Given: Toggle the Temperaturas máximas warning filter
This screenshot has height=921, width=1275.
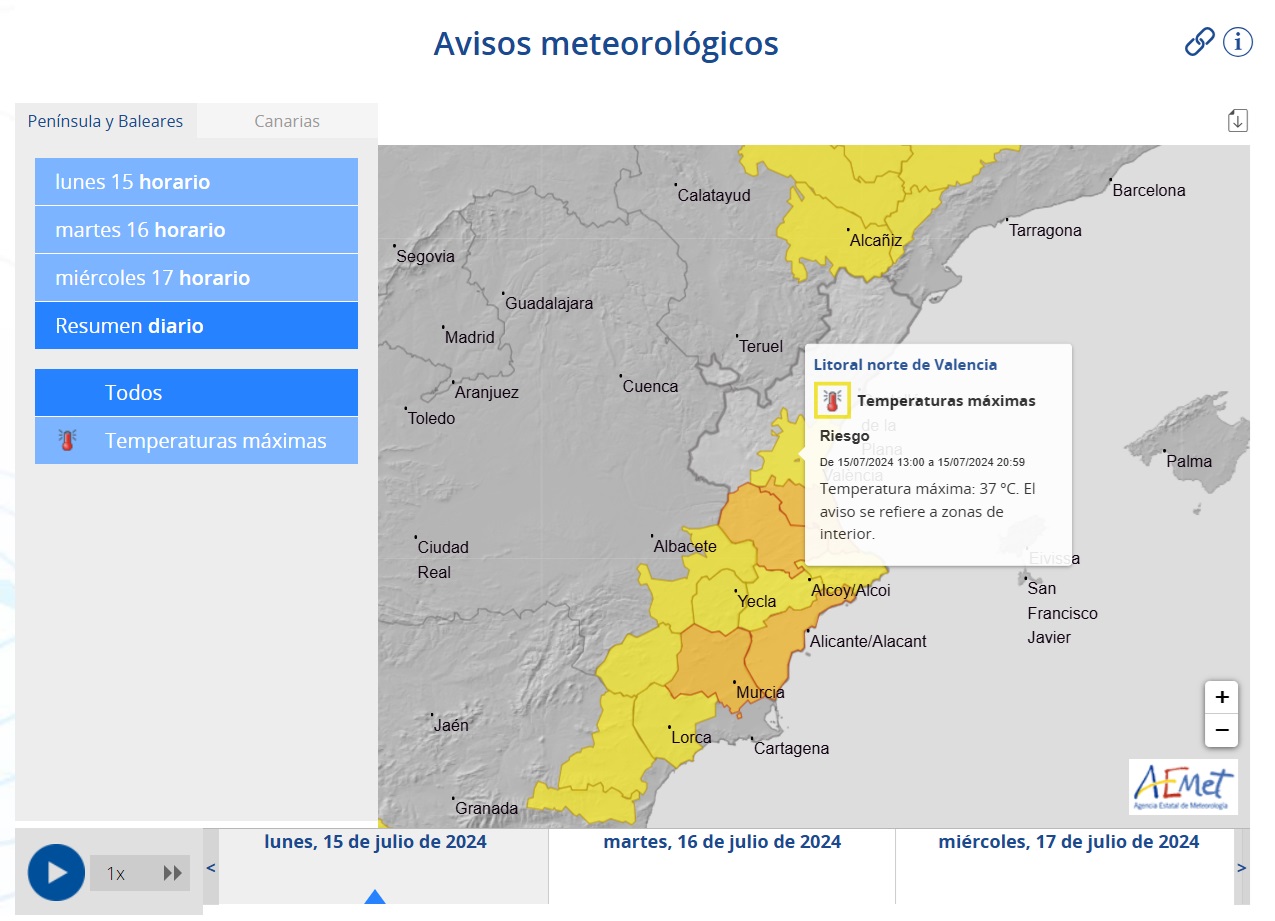Looking at the screenshot, I should pyautogui.click(x=196, y=440).
